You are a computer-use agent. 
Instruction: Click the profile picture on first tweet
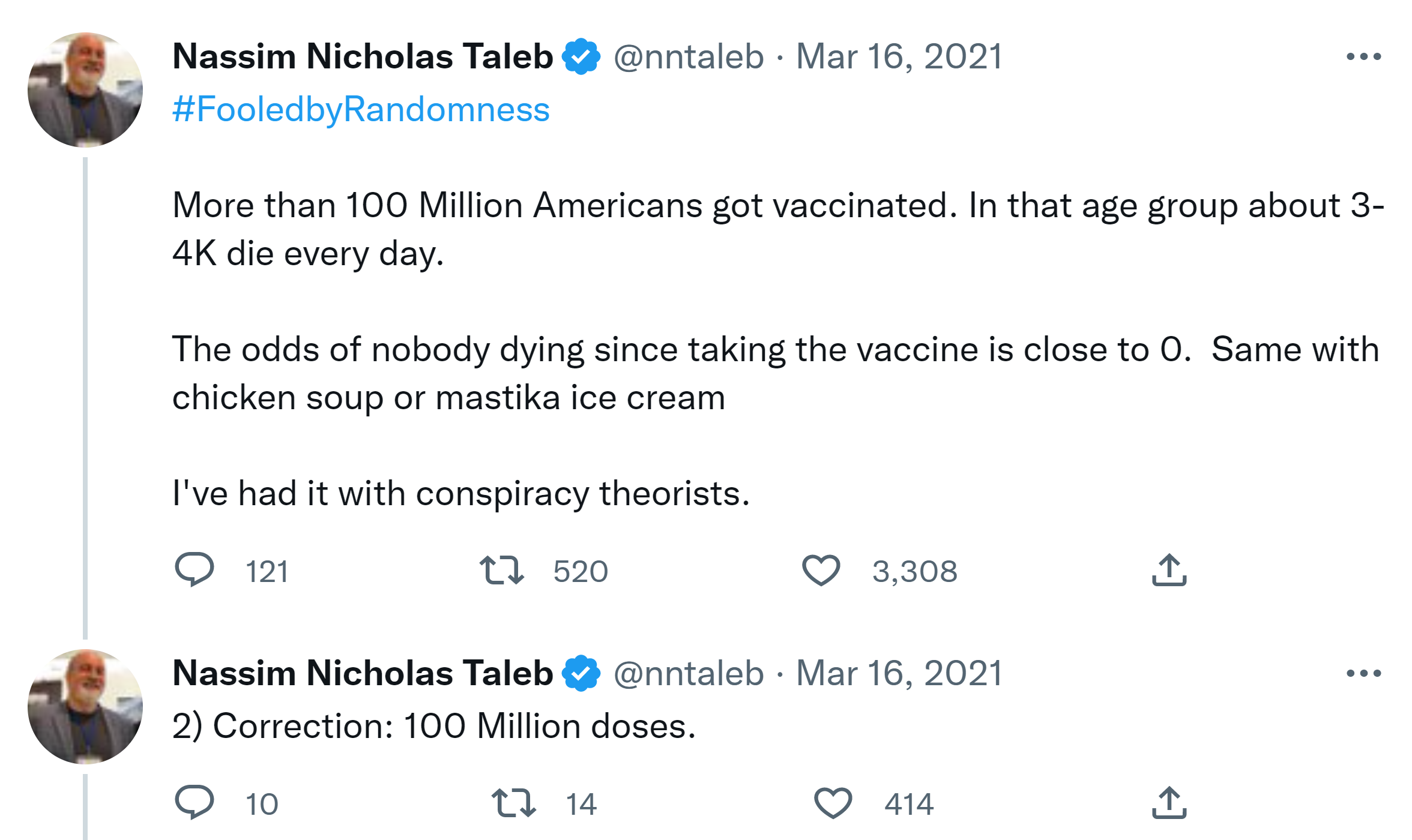(x=85, y=90)
